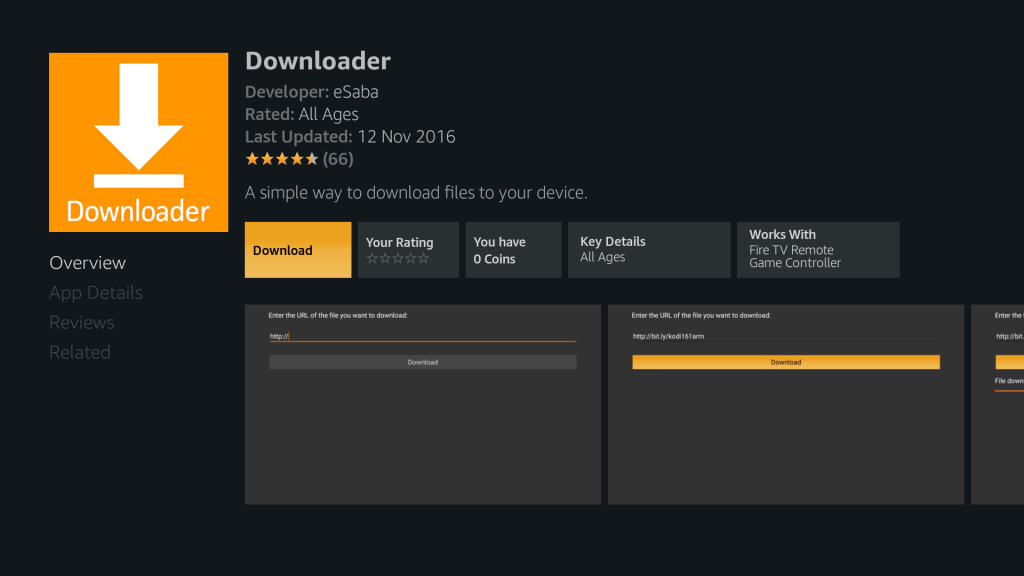The image size is (1024, 576).
Task: Select the Works With tile
Action: 818,250
